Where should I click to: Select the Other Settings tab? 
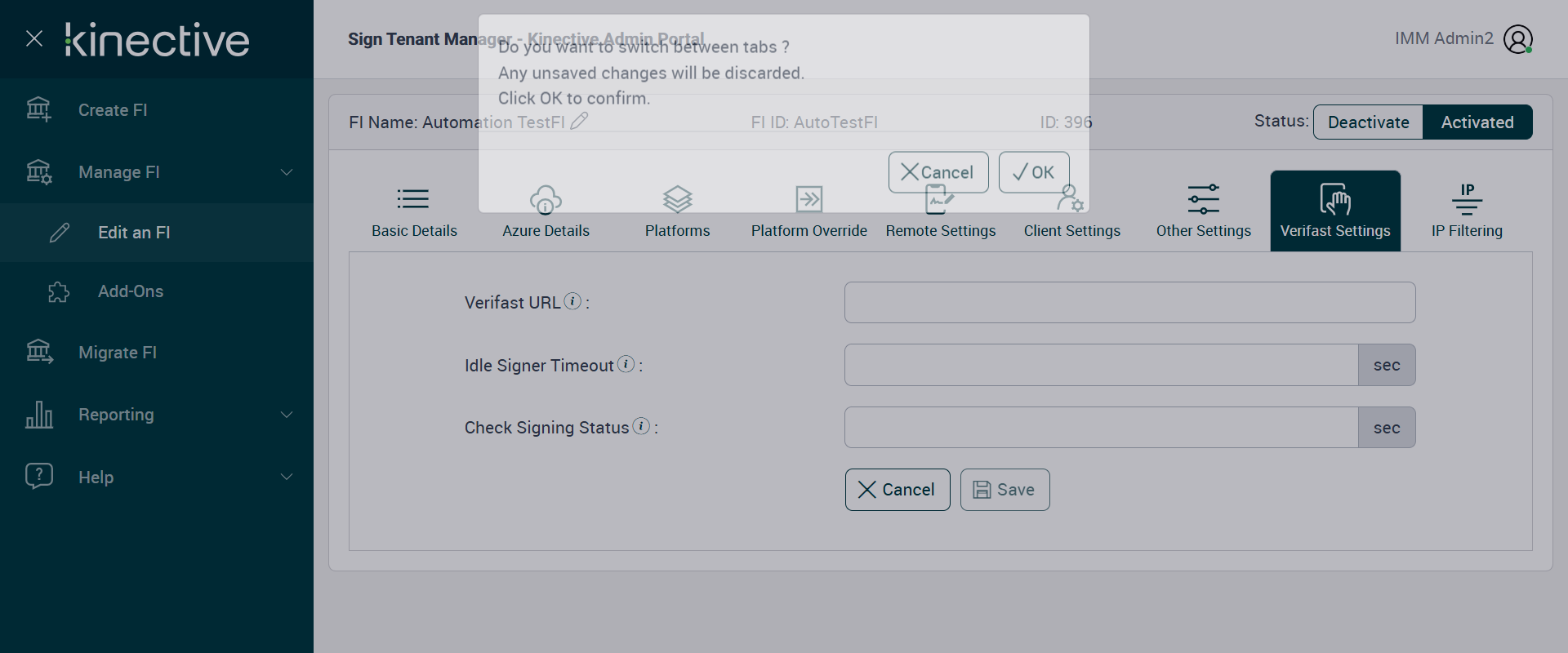(1204, 211)
